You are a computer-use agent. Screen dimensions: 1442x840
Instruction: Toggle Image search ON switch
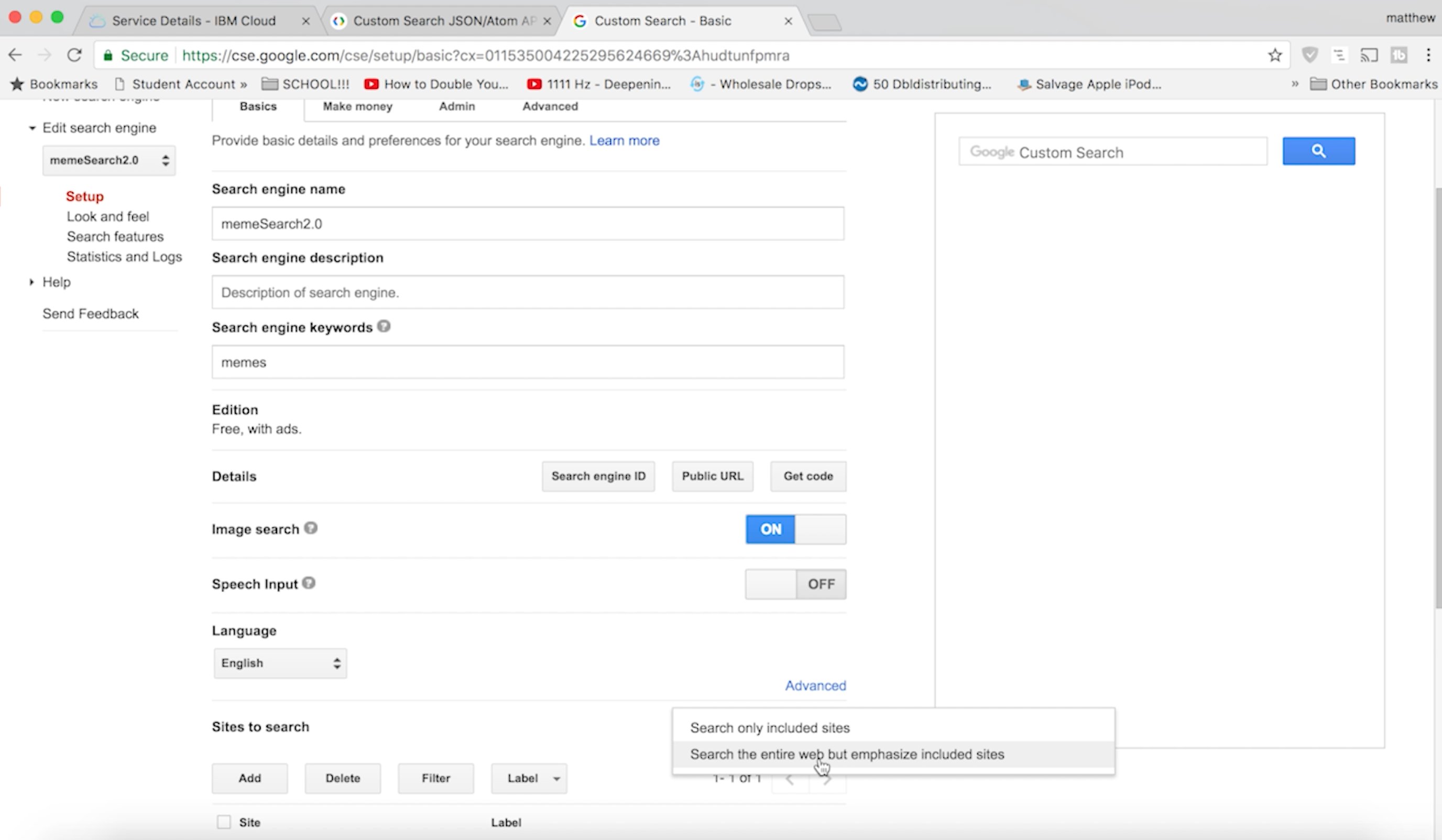pos(770,528)
